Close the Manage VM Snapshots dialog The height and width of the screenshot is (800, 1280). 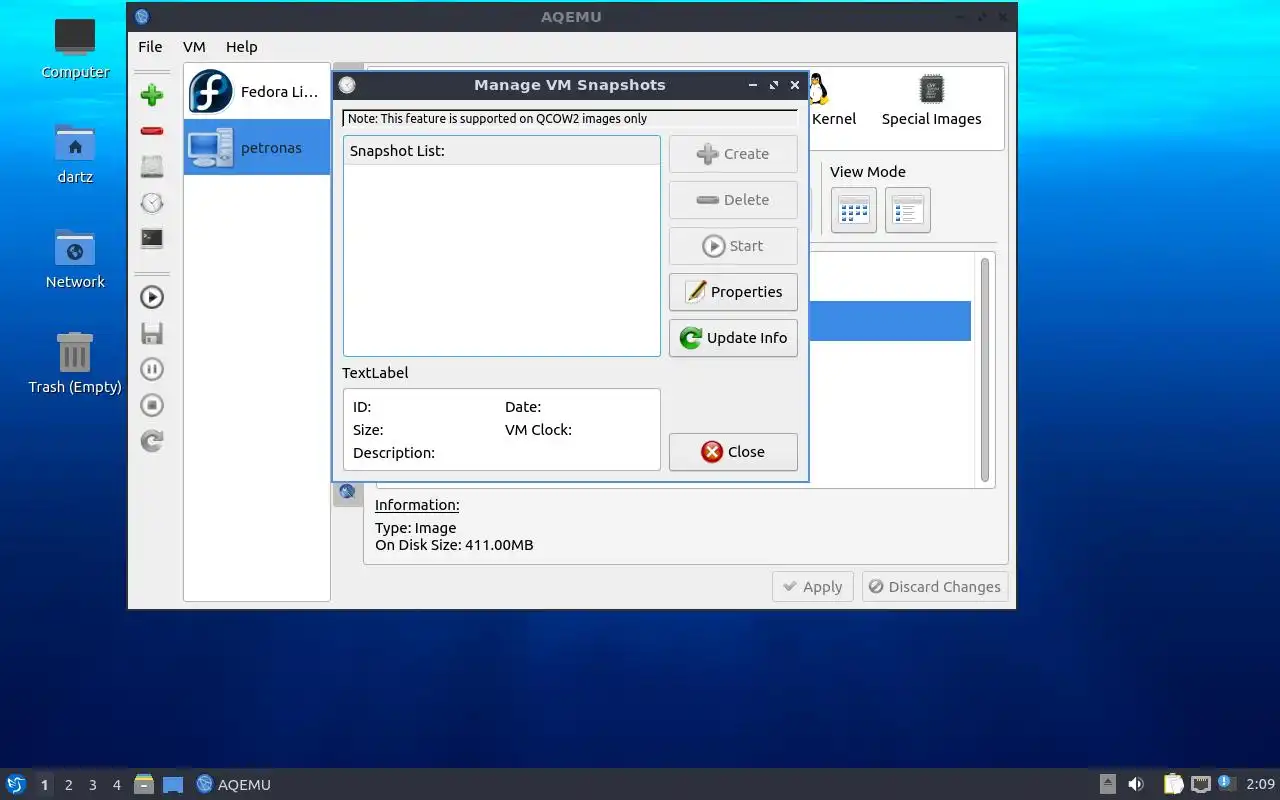[733, 452]
